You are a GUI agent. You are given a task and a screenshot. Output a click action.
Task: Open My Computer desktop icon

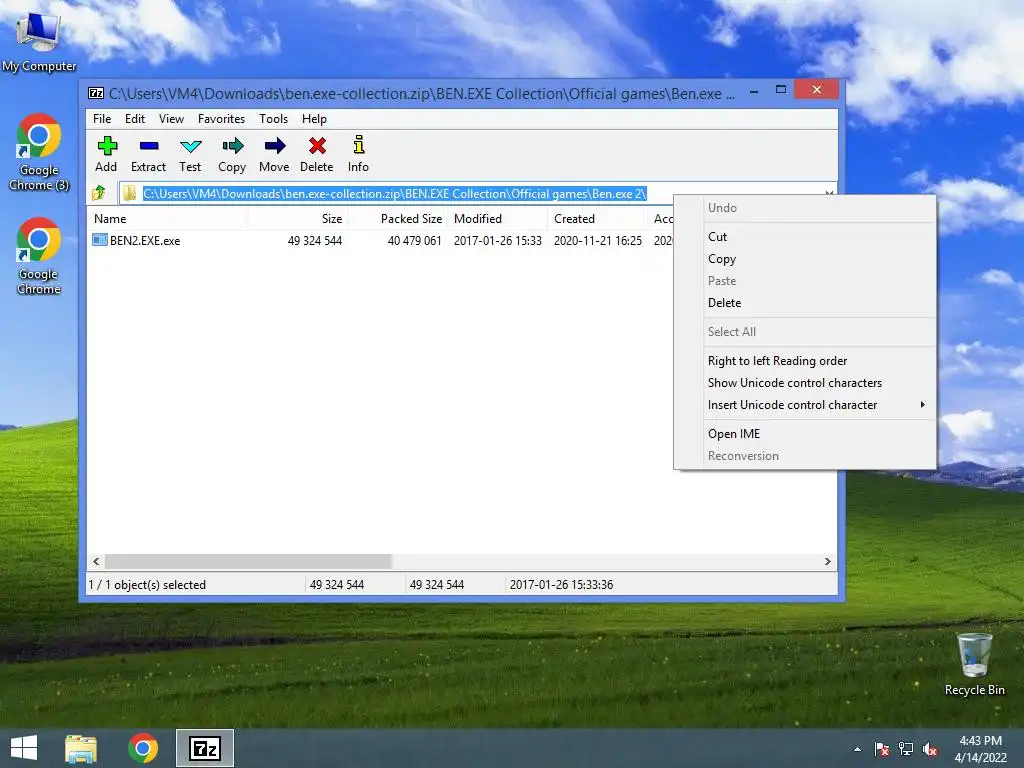point(39,40)
